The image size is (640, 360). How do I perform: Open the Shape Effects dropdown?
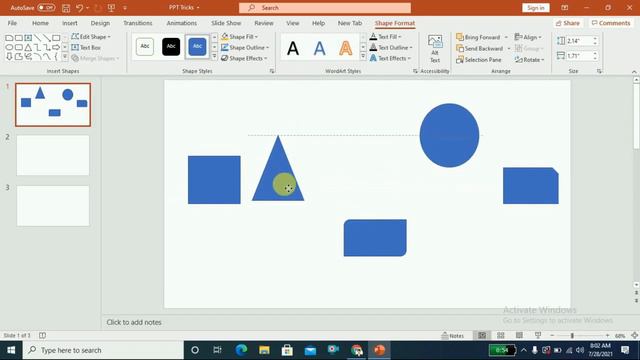244,58
